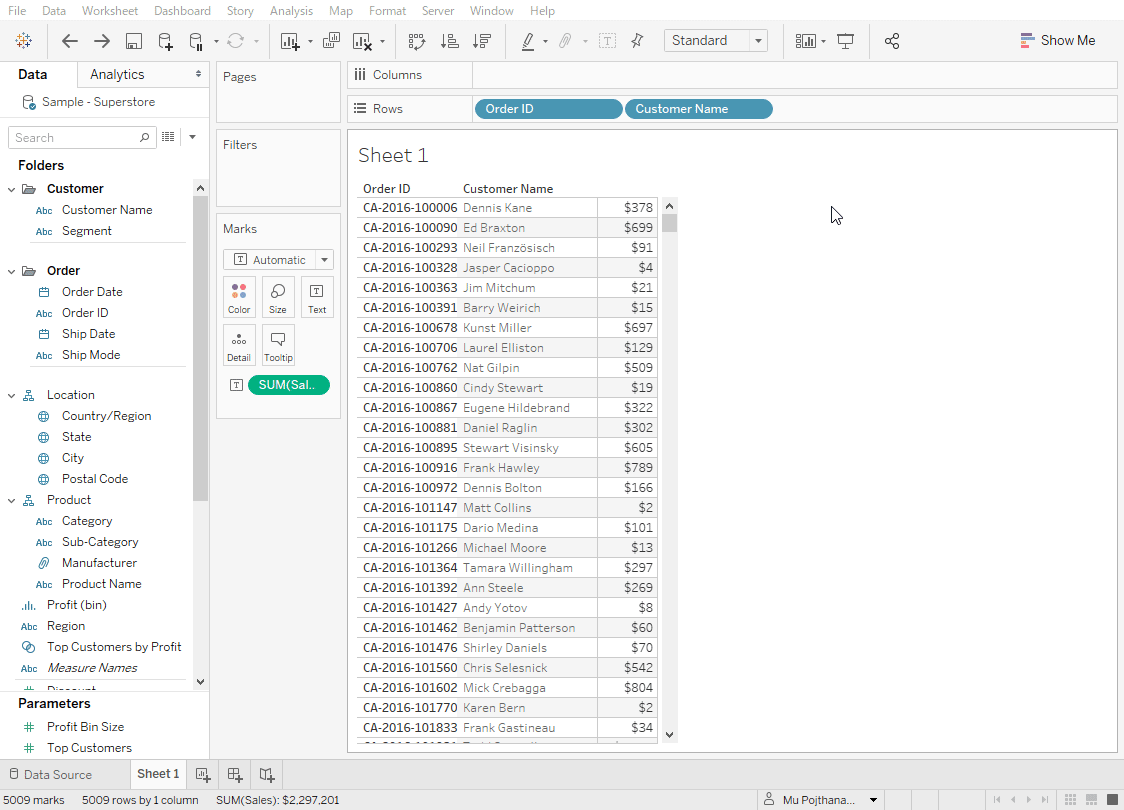Click the Duplicate worksheet icon
This screenshot has height=810, width=1124.
click(x=332, y=41)
